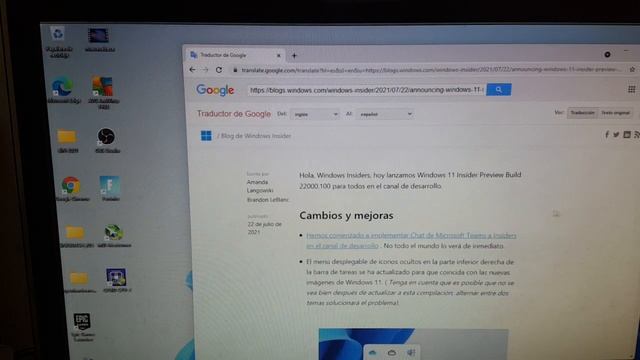The width and height of the screenshot is (640, 360).
Task: Switch to Texto original view
Action: (615, 113)
